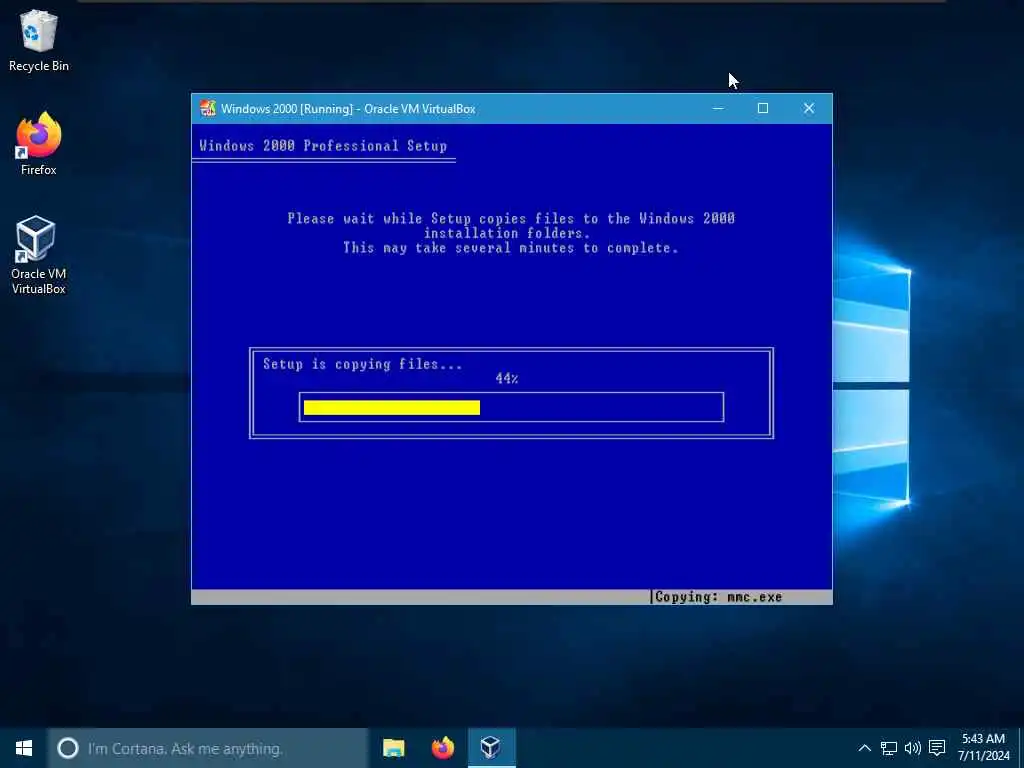Image resolution: width=1024 pixels, height=768 pixels.
Task: Minimize the Windows 2000 VirtualBox window
Action: click(718, 108)
